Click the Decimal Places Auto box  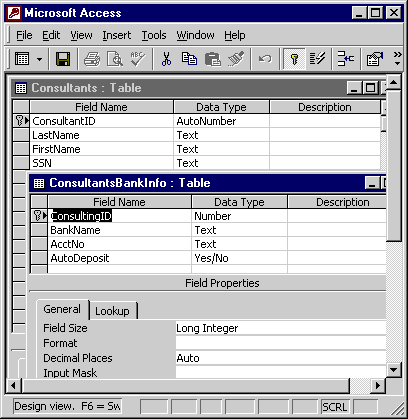tap(281, 358)
